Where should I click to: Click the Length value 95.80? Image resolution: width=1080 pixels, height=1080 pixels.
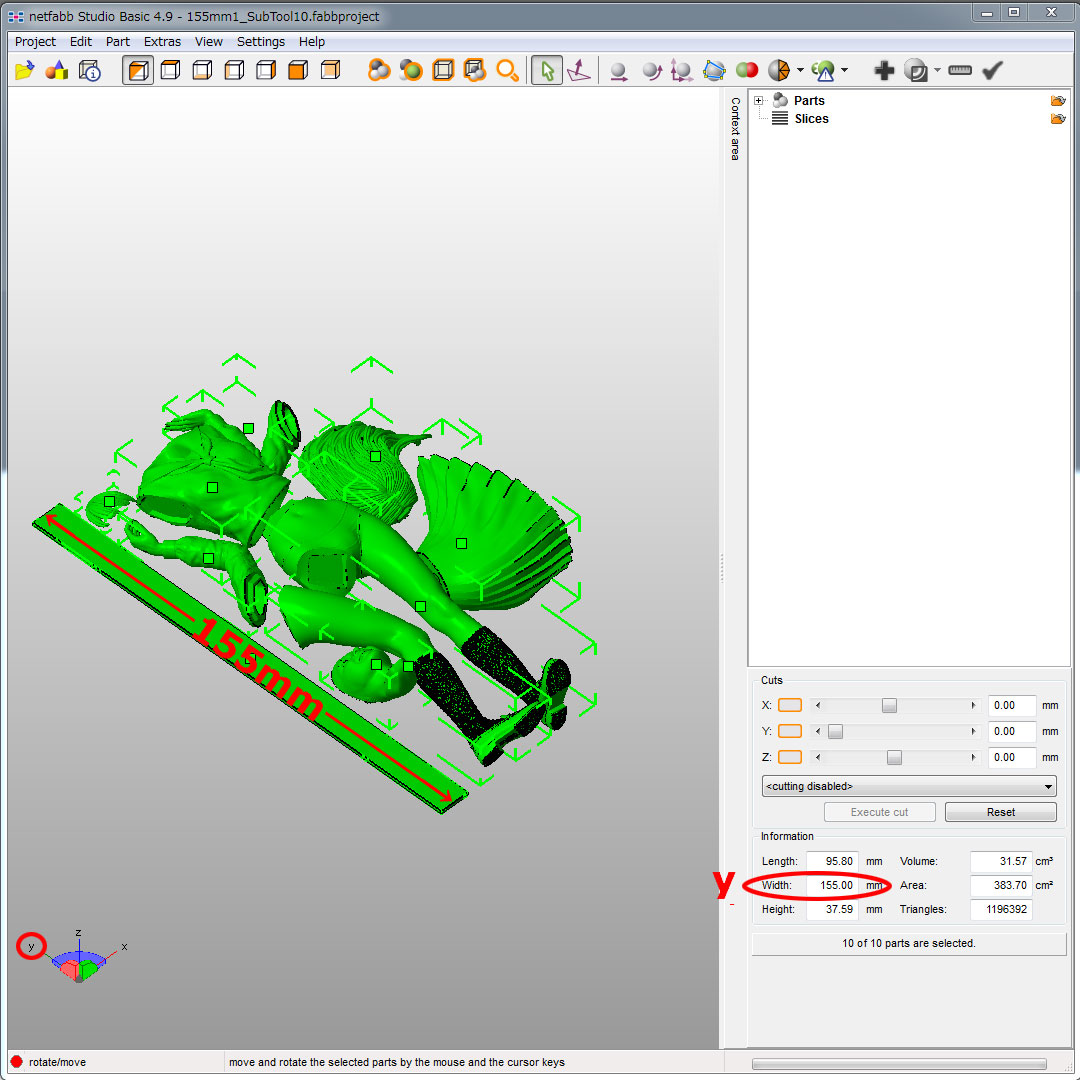833,861
